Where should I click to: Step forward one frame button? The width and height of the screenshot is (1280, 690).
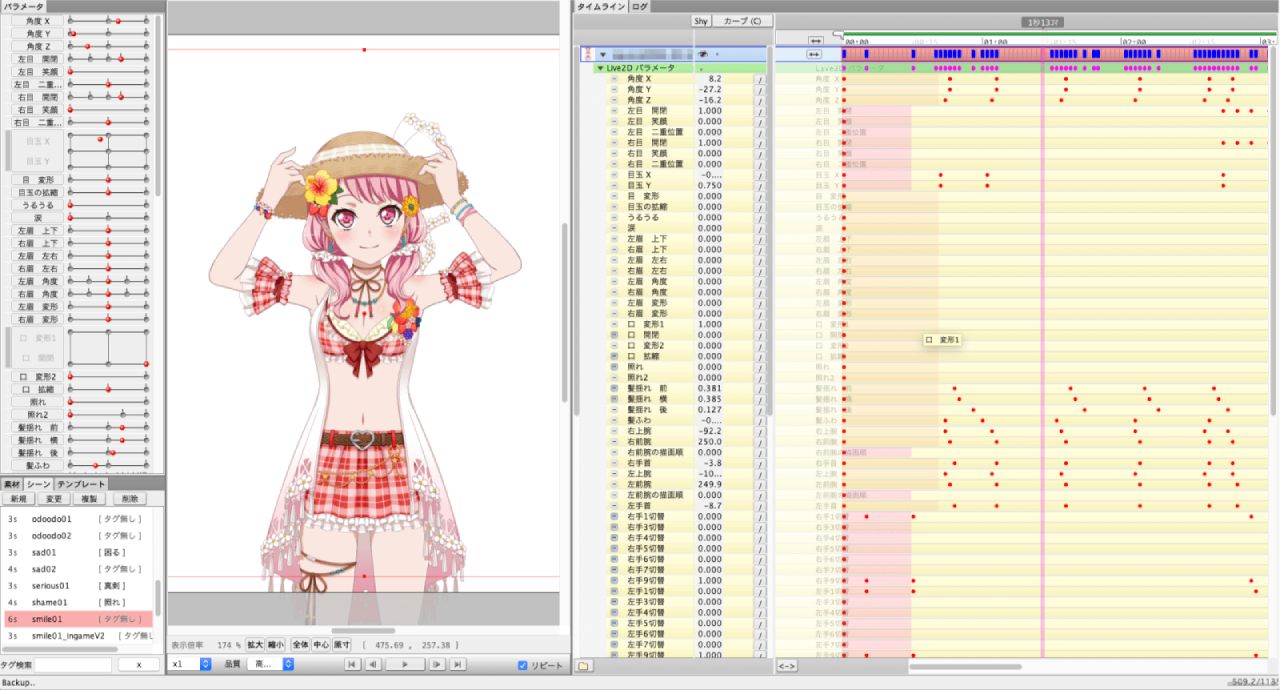tap(437, 664)
